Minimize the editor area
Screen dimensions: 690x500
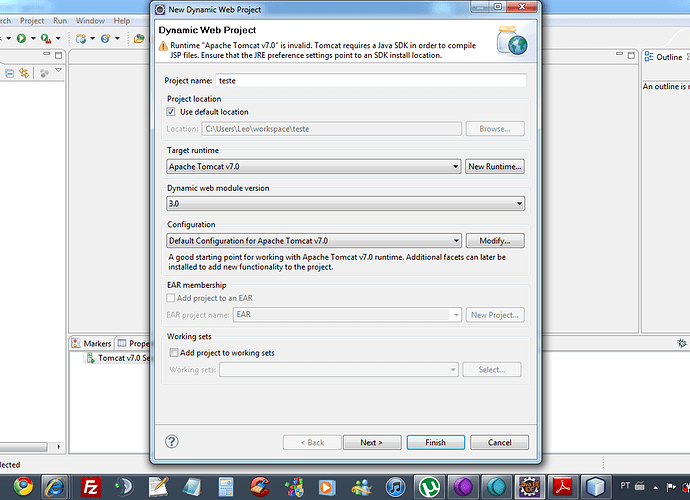tap(620, 54)
